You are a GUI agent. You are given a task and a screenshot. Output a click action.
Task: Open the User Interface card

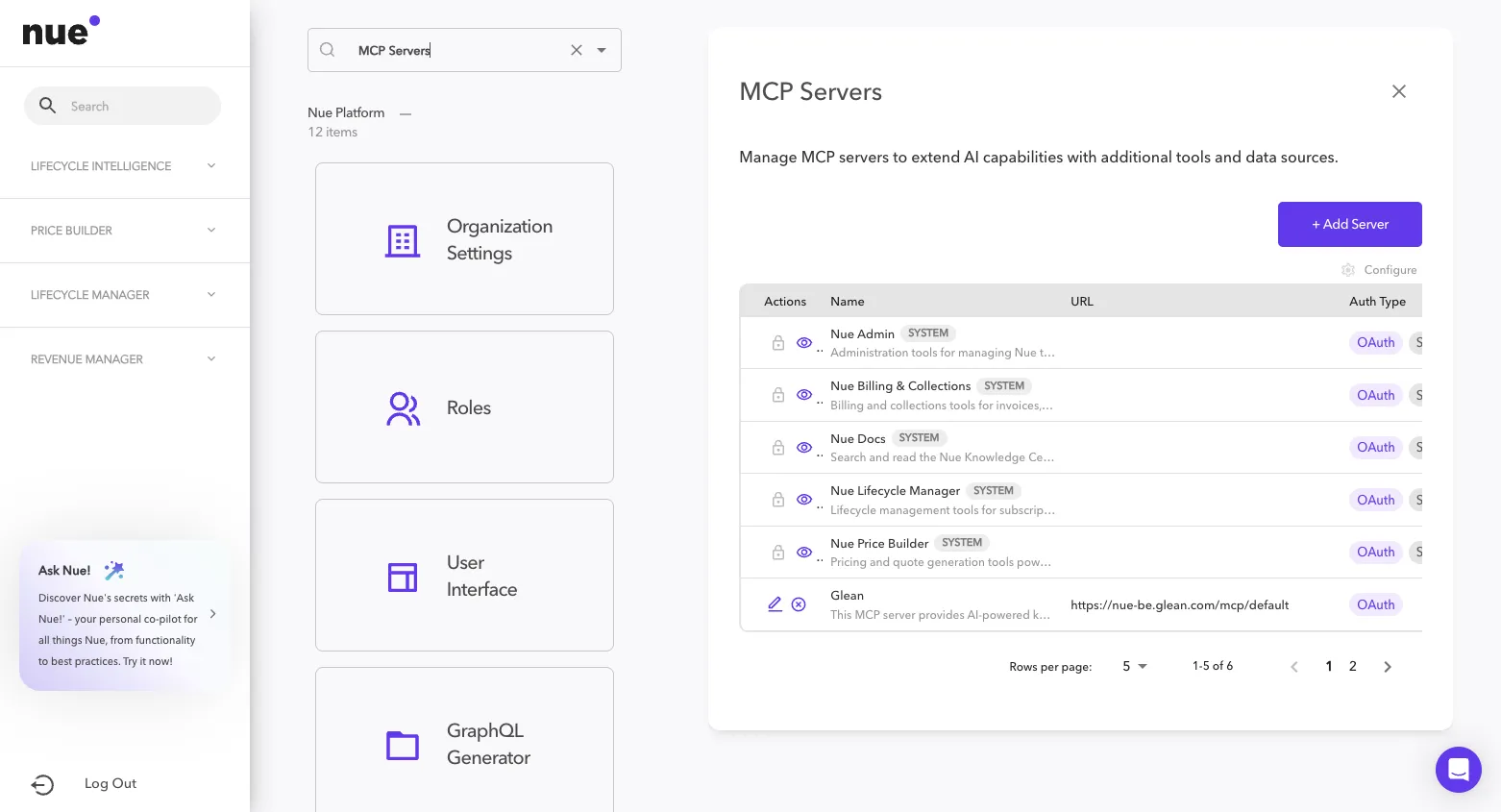[464, 576]
